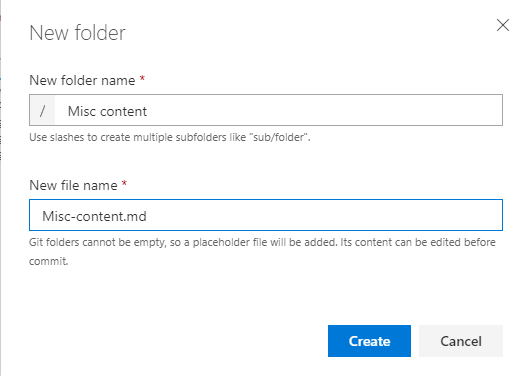
Task: Cancel the new folder dialog
Action: tap(461, 341)
